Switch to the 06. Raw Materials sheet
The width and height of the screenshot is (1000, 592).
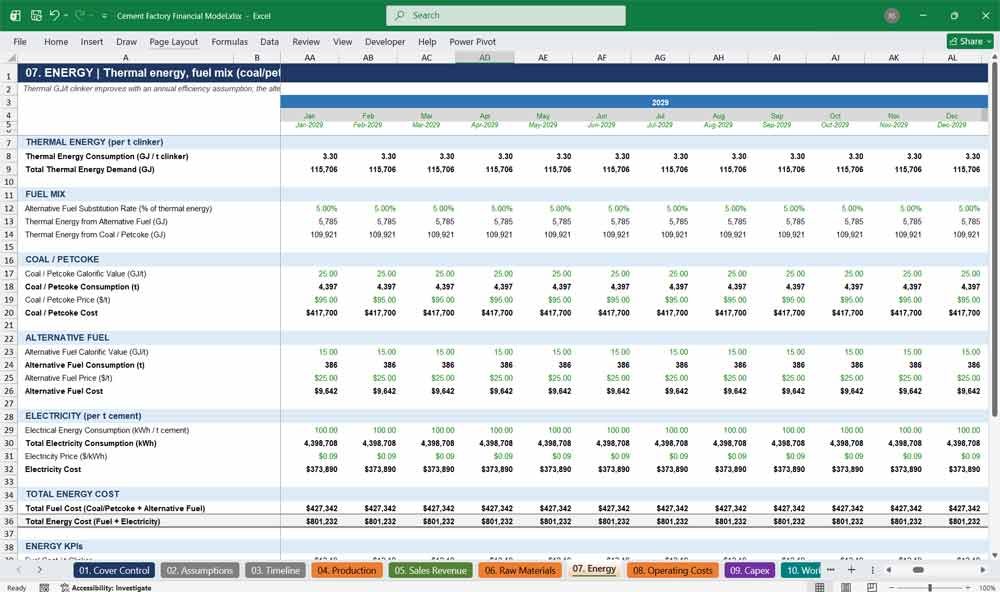click(x=520, y=570)
